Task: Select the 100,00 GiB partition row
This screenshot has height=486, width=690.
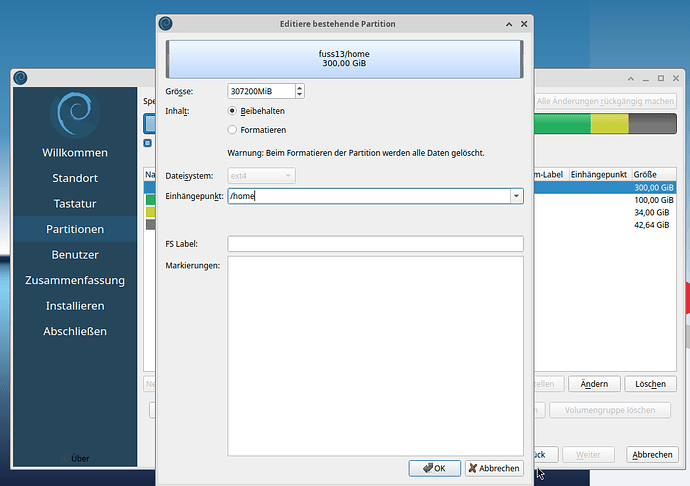Action: (x=605, y=200)
